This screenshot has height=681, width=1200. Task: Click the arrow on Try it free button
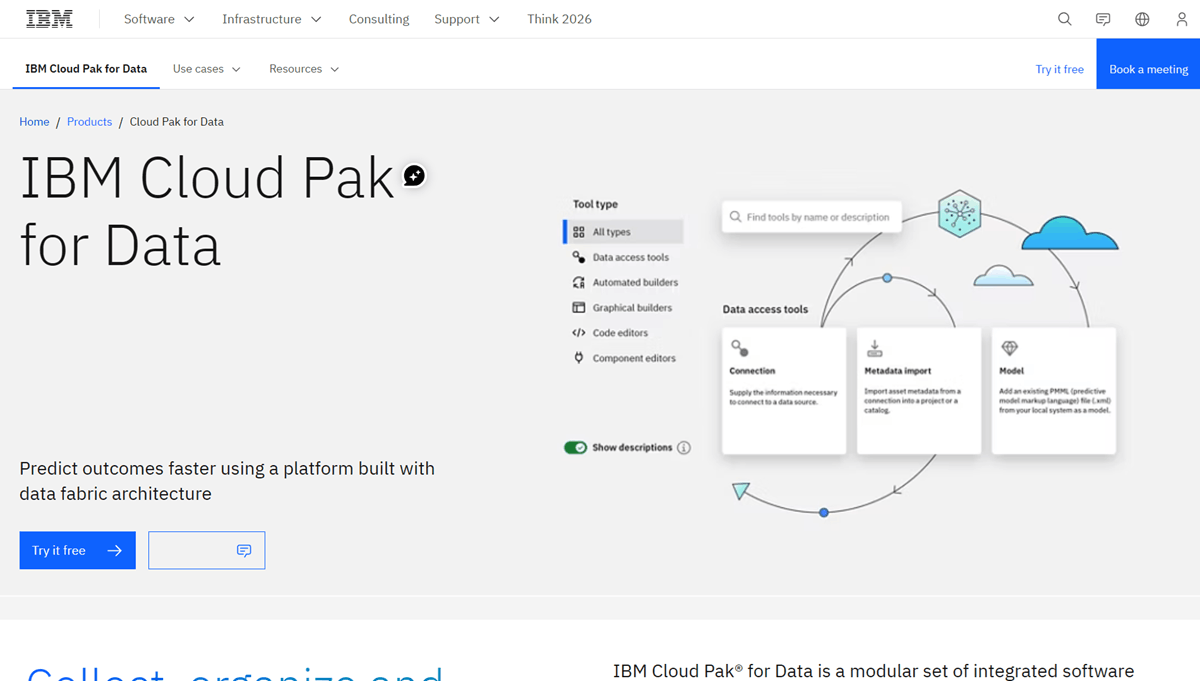114,550
